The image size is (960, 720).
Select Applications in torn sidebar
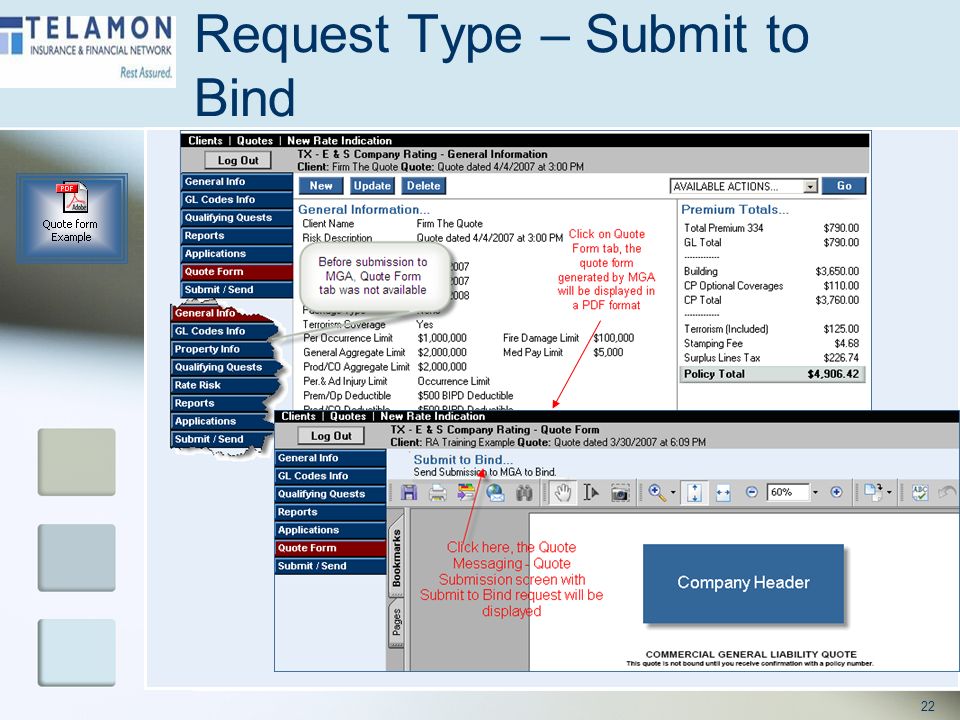[222, 421]
